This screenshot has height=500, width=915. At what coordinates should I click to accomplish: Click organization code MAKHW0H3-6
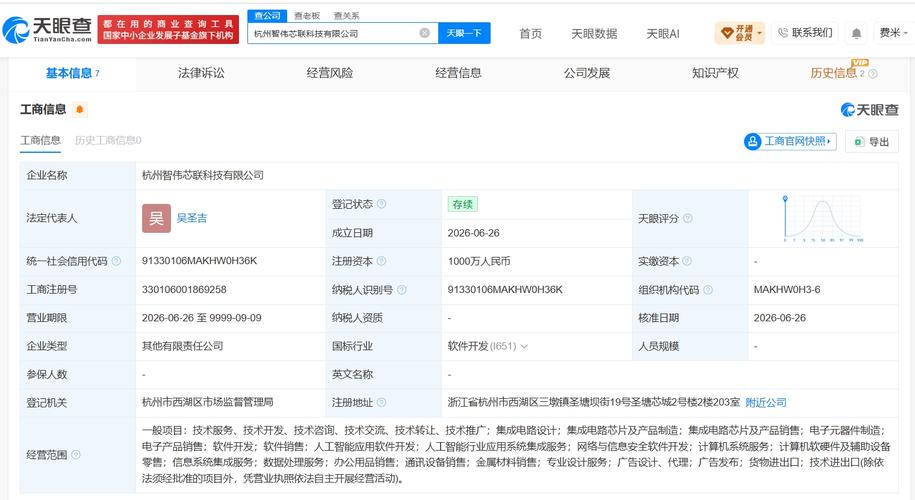point(787,289)
